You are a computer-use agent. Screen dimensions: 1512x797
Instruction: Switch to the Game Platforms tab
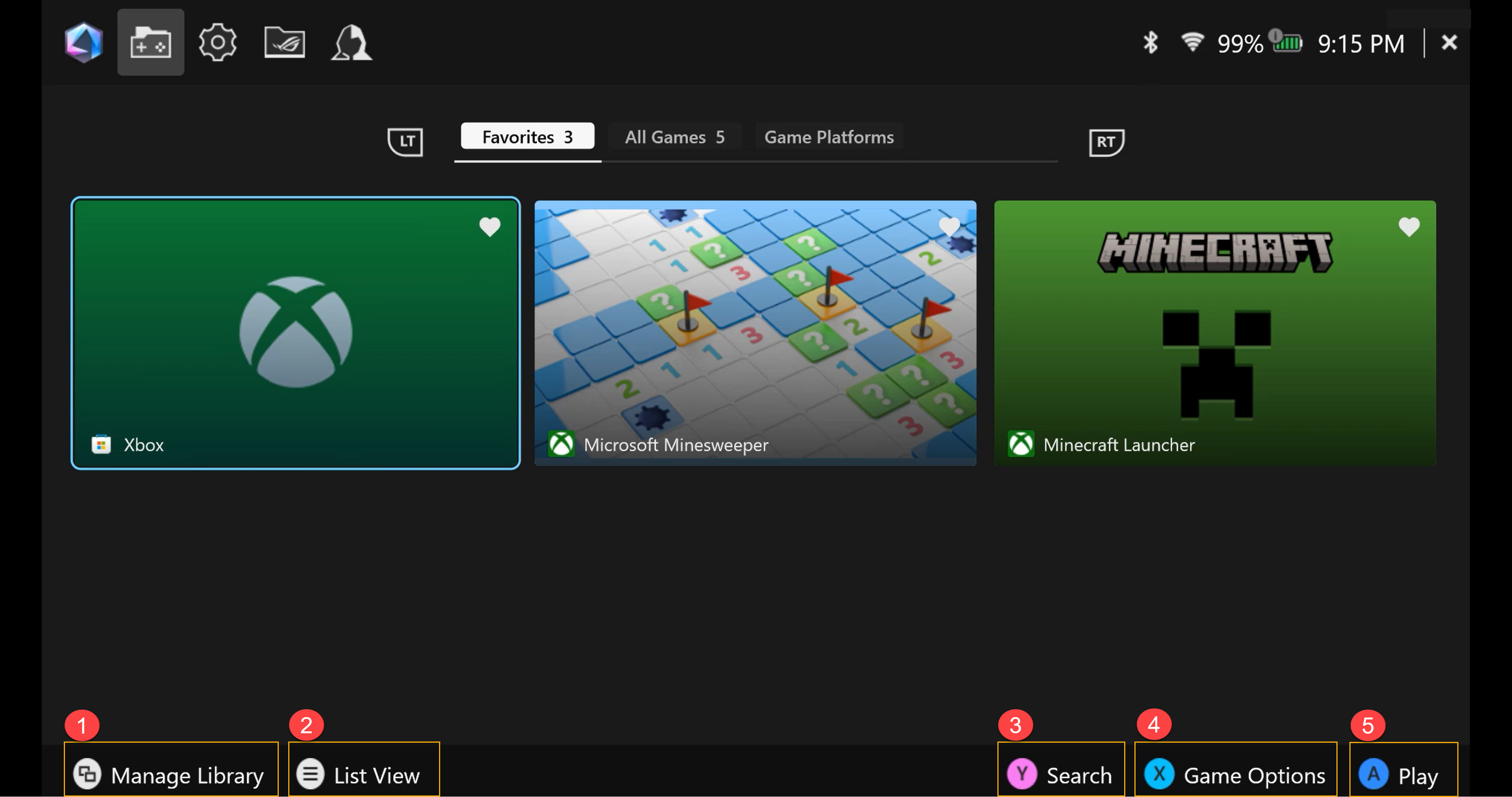tap(828, 137)
